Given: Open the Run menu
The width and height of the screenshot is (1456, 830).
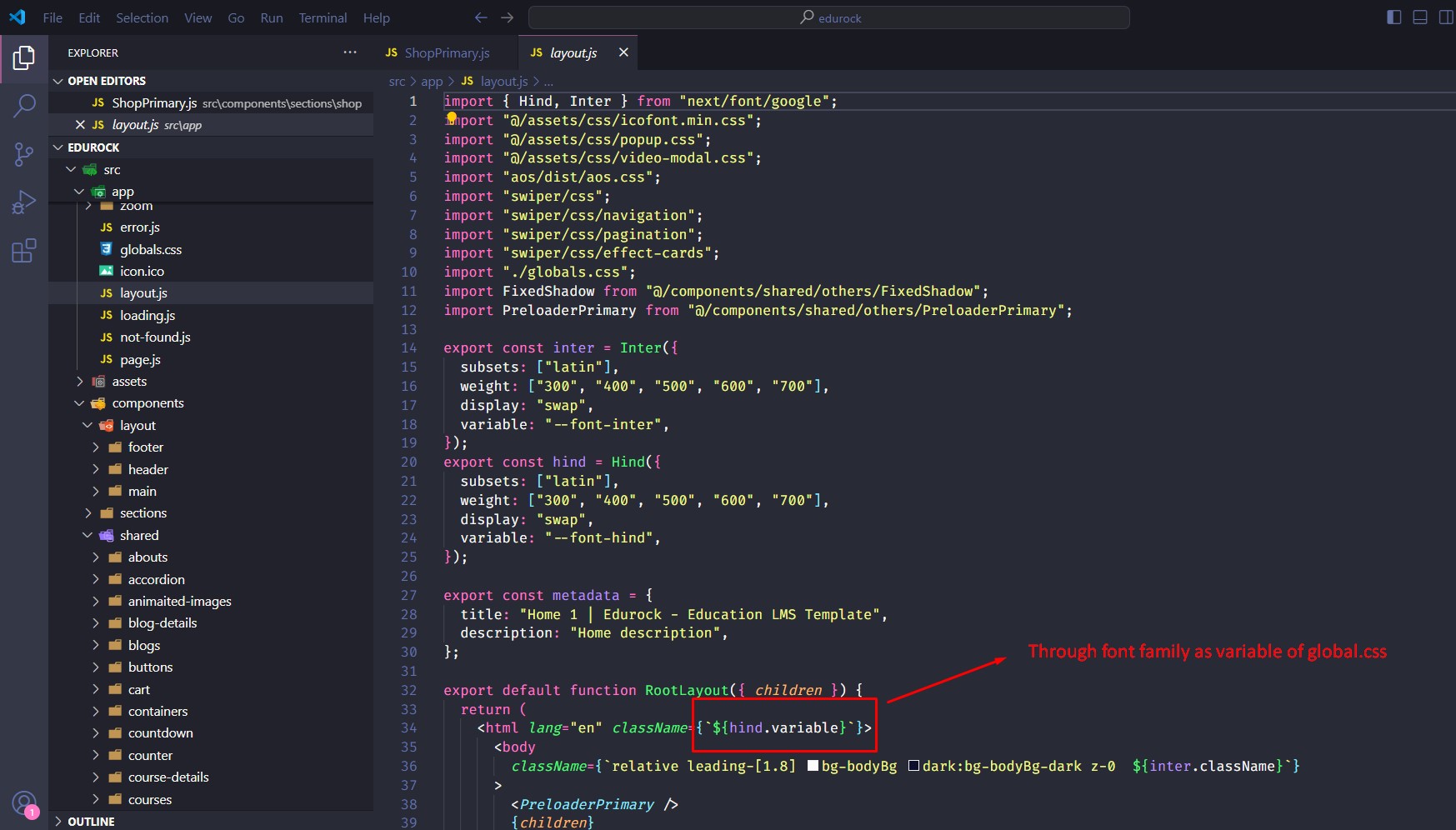Looking at the screenshot, I should [x=272, y=17].
